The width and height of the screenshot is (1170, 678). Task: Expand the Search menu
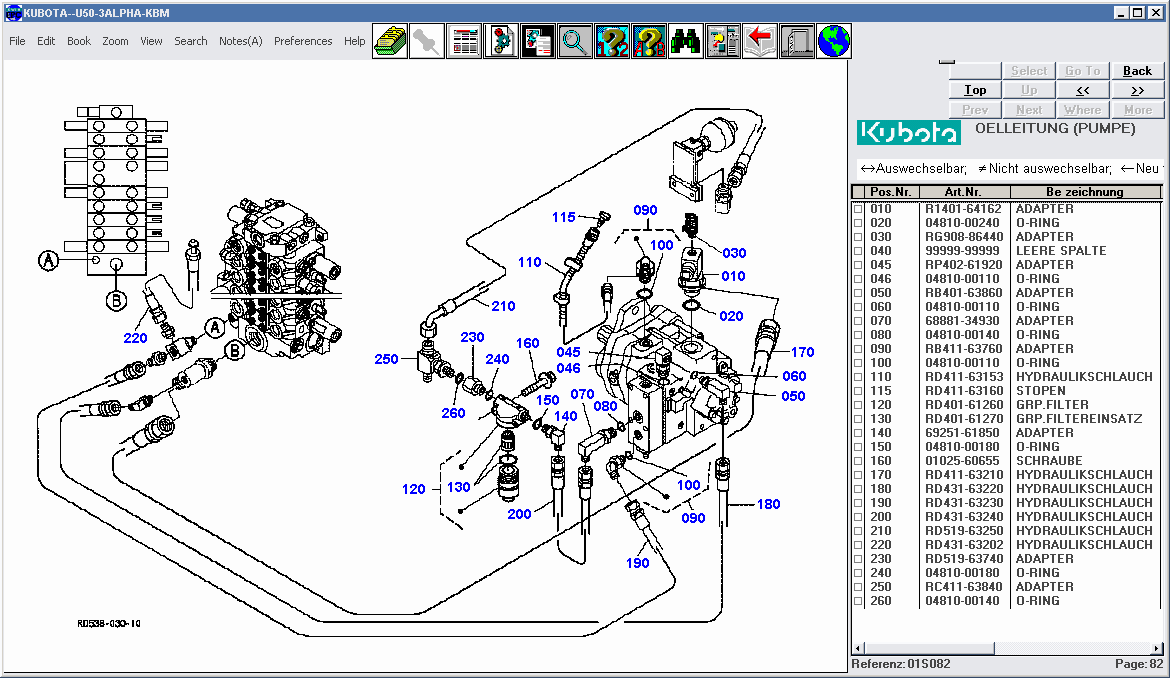tap(190, 41)
